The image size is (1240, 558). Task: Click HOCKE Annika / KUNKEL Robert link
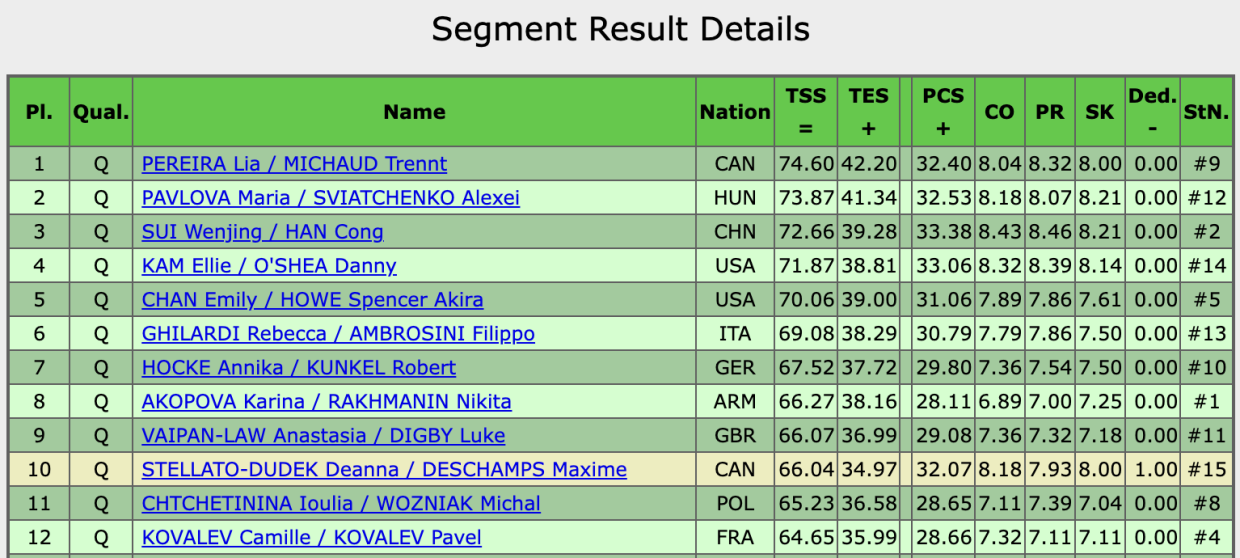pyautogui.click(x=298, y=368)
